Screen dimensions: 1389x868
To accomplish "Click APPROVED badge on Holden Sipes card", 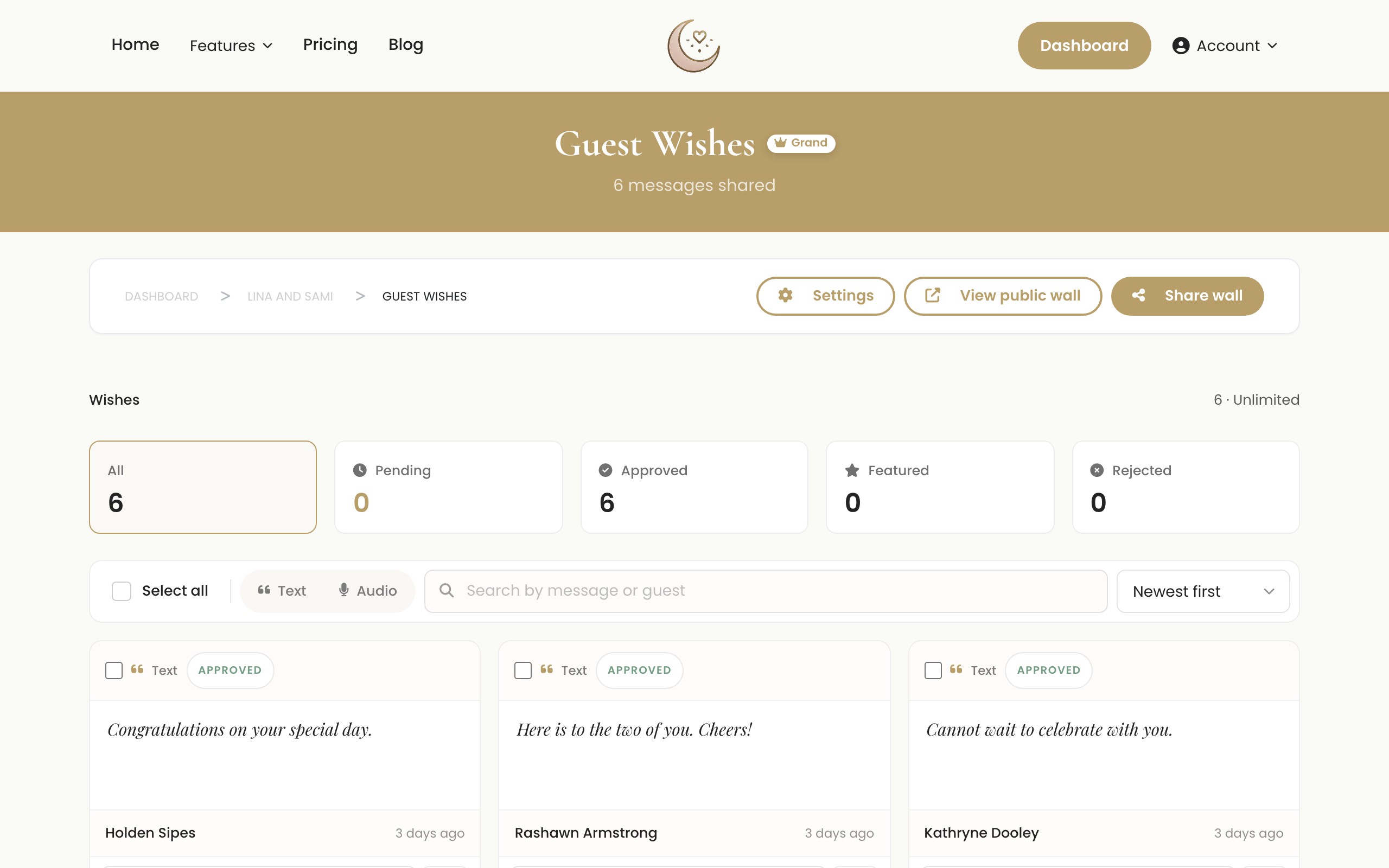I will tap(230, 670).
